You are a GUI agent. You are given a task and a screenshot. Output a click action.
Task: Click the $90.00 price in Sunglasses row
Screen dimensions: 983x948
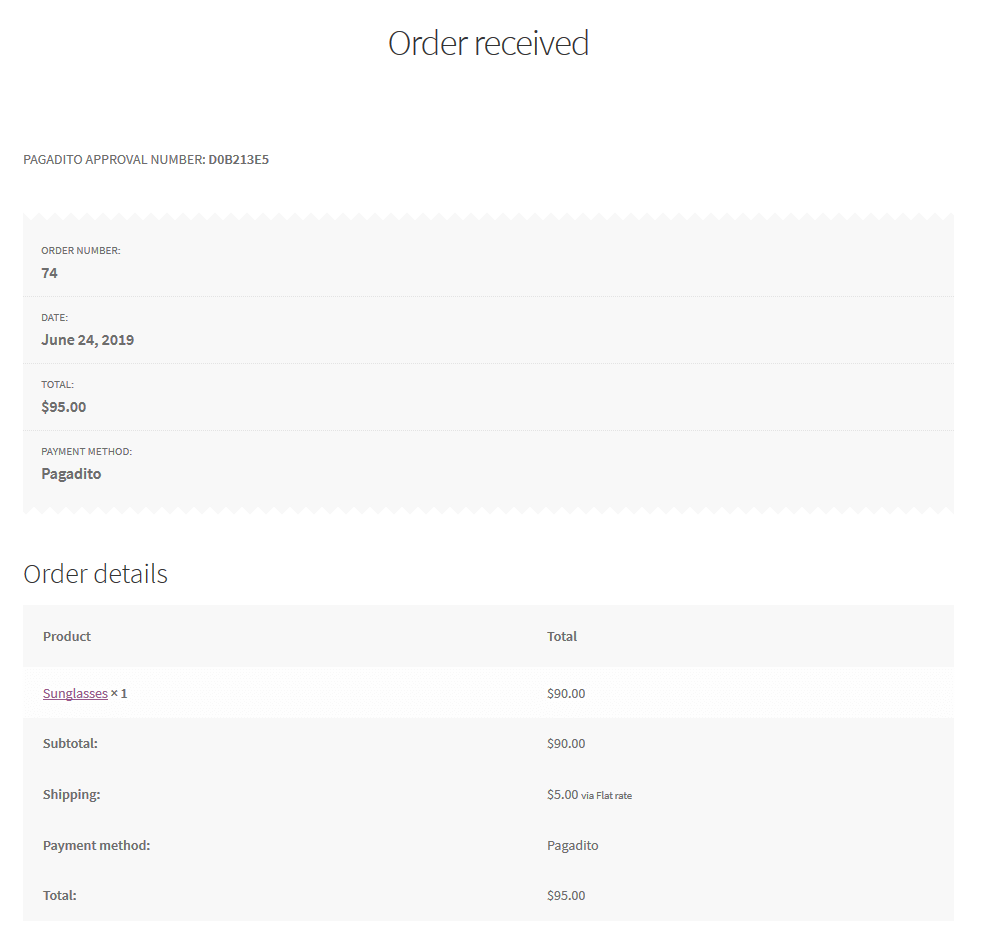click(566, 693)
